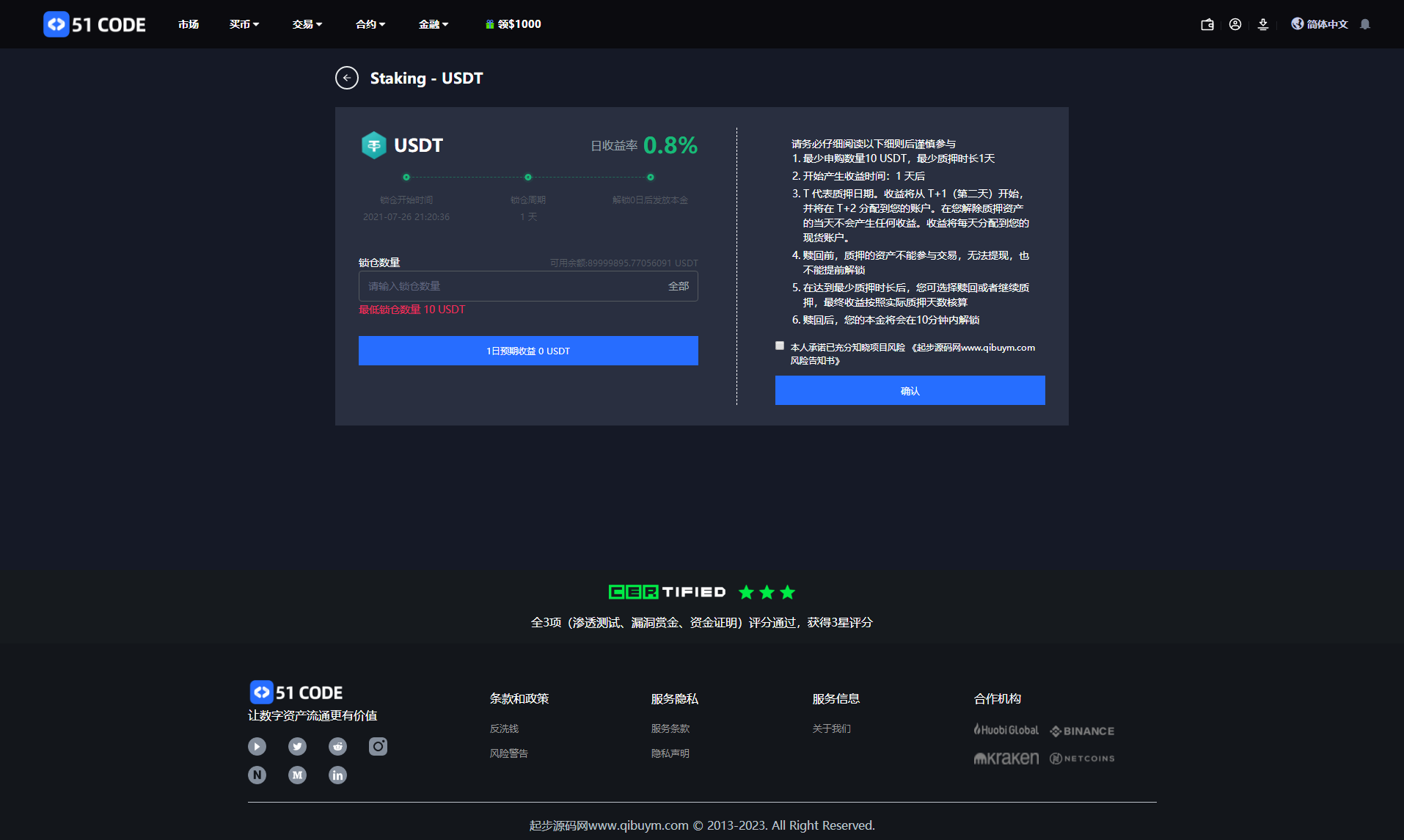Image resolution: width=1404 pixels, height=840 pixels.
Task: Click the footer 51 CODE logo
Action: (296, 692)
